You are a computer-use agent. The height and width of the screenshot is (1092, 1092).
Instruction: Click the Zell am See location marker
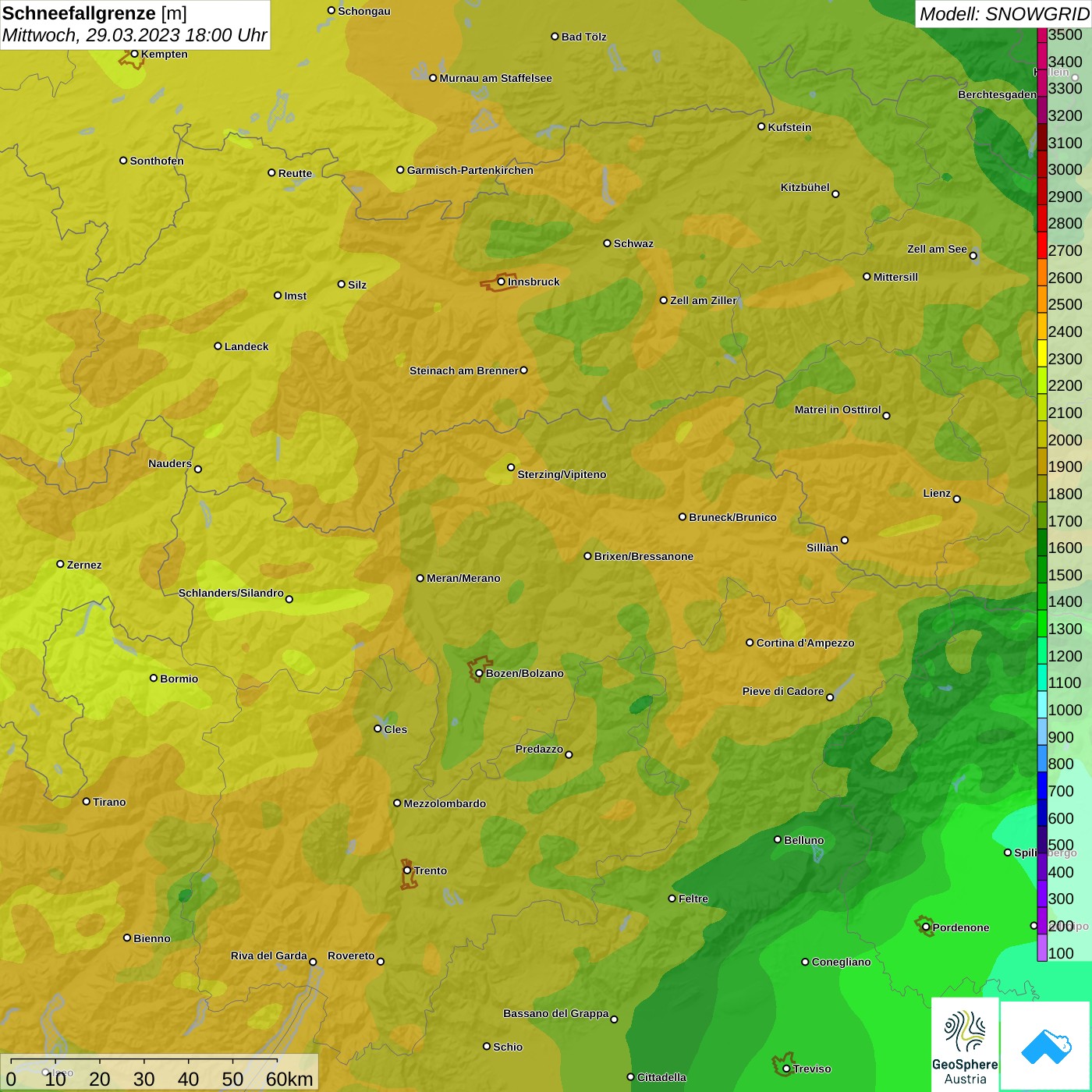973,256
